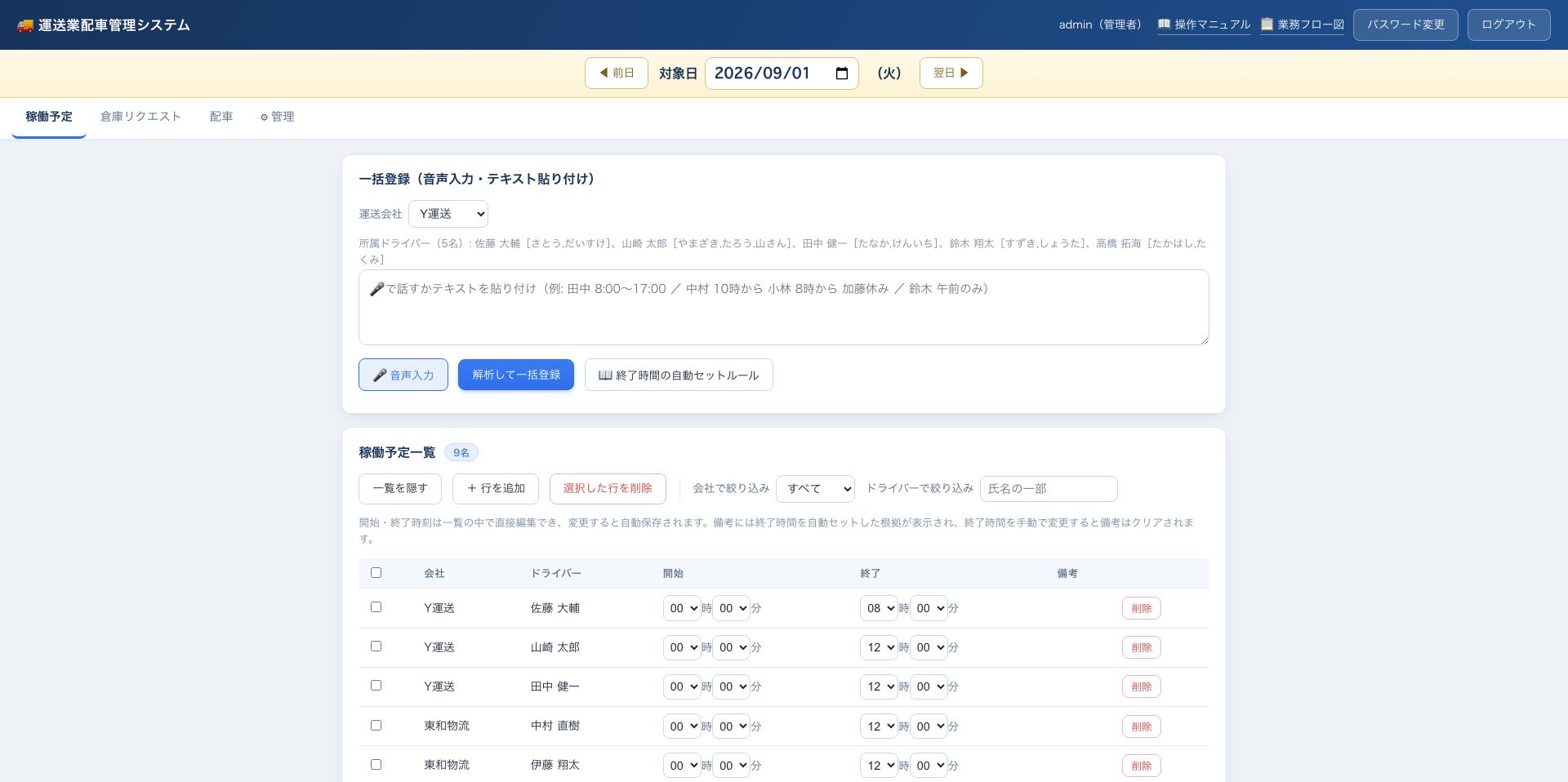
Task: Click the 対象日 date input field
Action: pos(782,73)
